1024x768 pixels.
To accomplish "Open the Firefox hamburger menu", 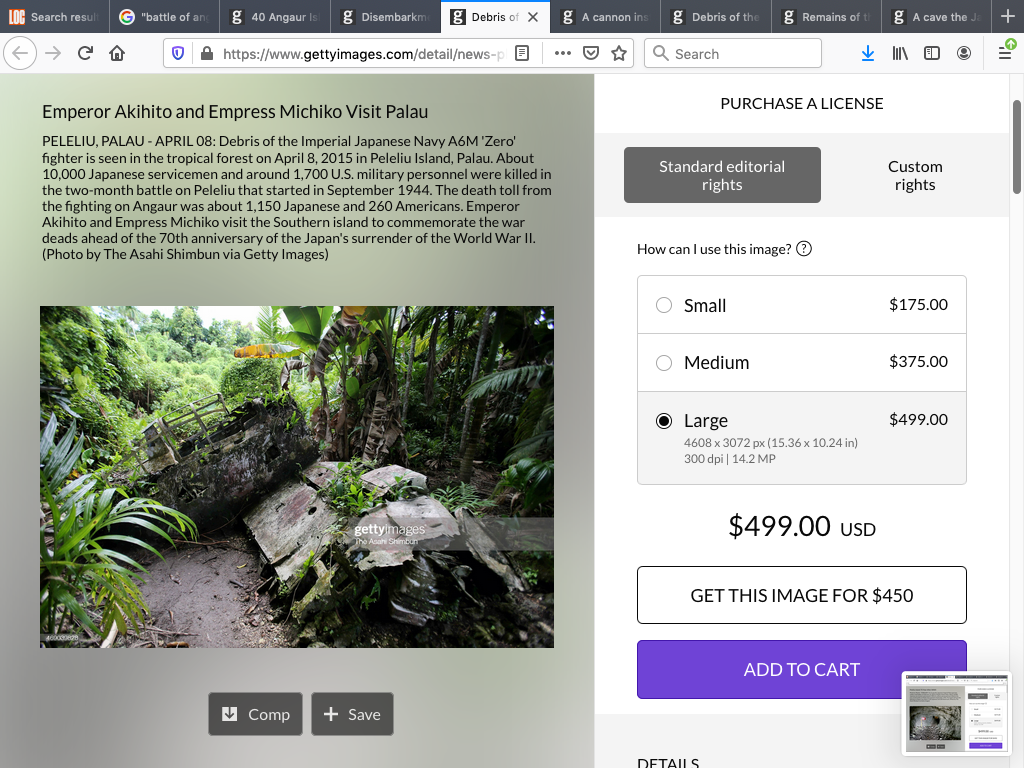I will click(x=1005, y=53).
